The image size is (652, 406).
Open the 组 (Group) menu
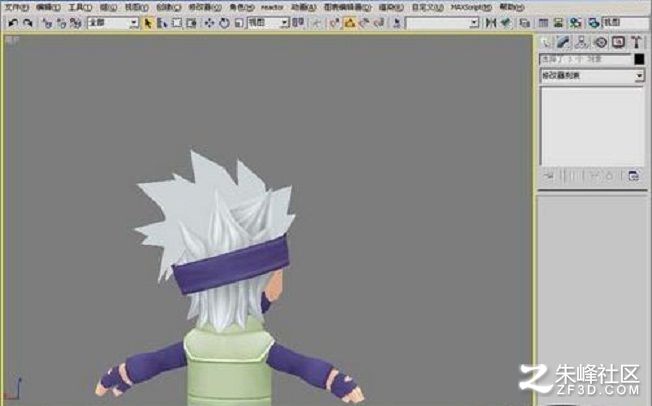tap(108, 7)
